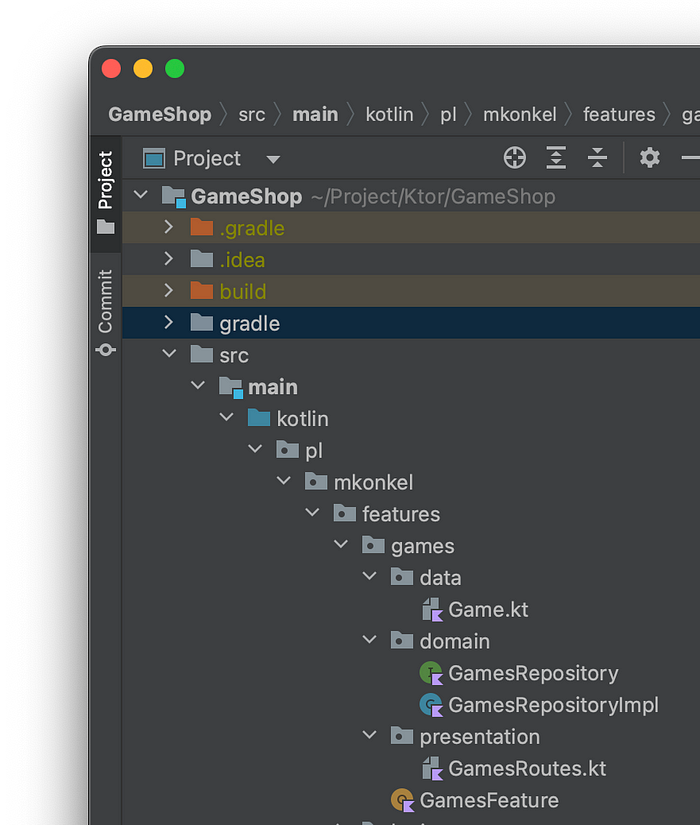Click the locate/select opened file crosshair icon
Viewport: 700px width, 825px height.
(x=514, y=158)
